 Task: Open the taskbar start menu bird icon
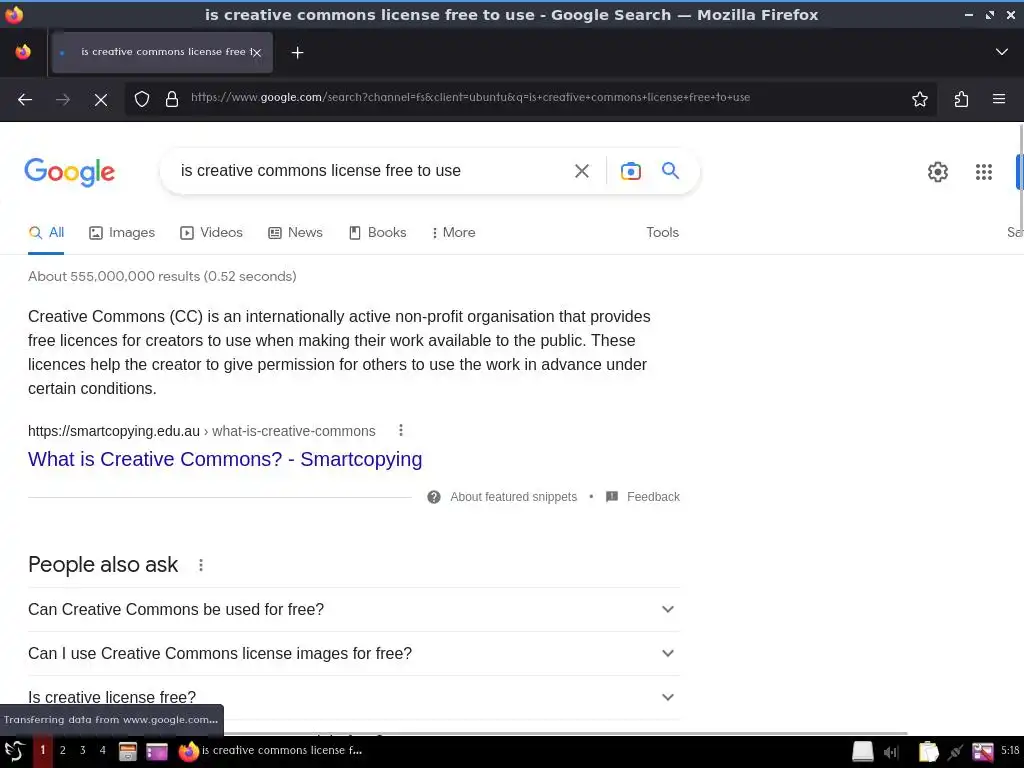tap(14, 751)
